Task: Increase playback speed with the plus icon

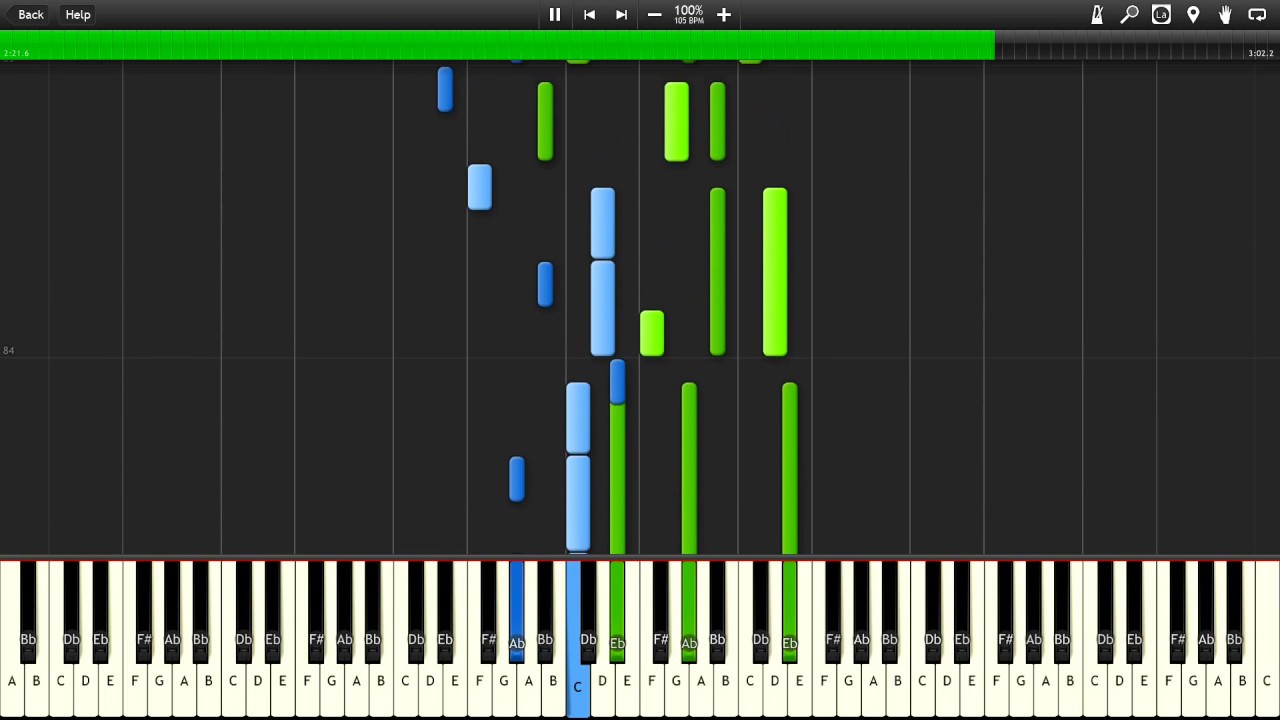Action: coord(724,14)
